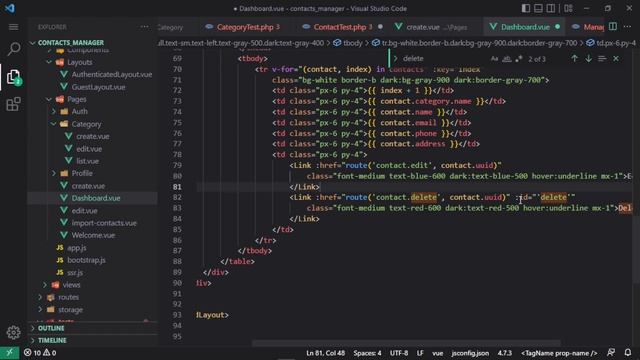Expand the Profile folder
The width and height of the screenshot is (640, 360).
tap(82, 173)
